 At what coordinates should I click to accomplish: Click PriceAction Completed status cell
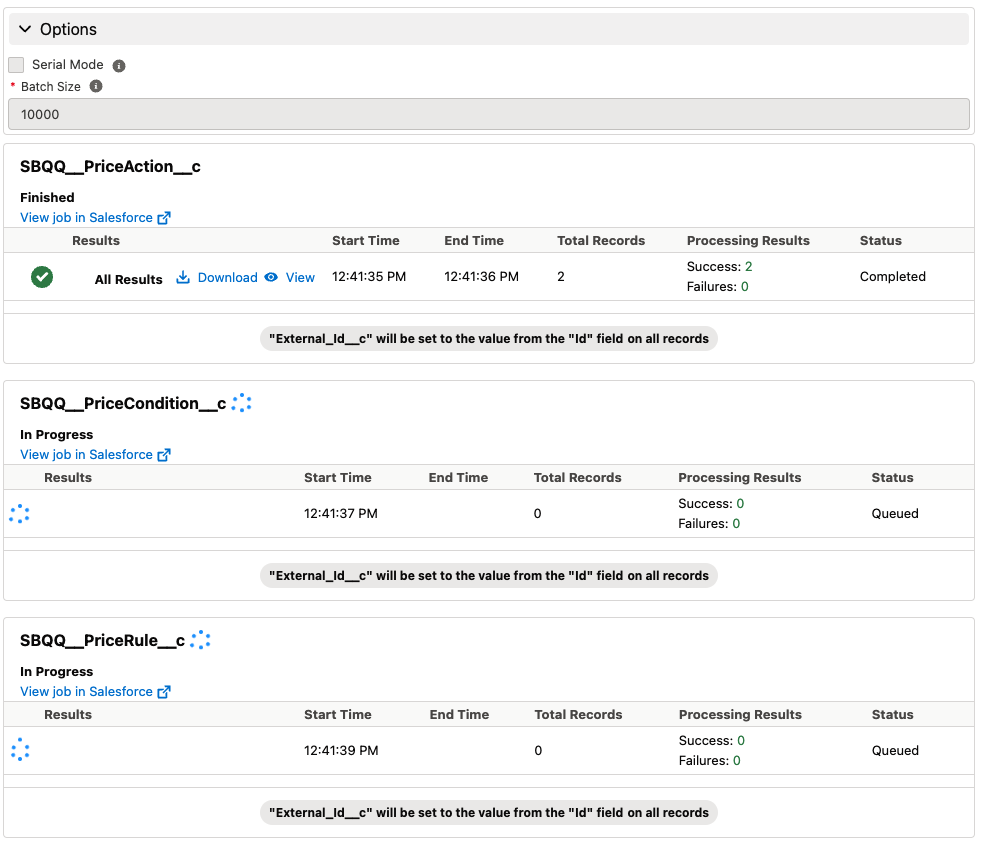892,276
